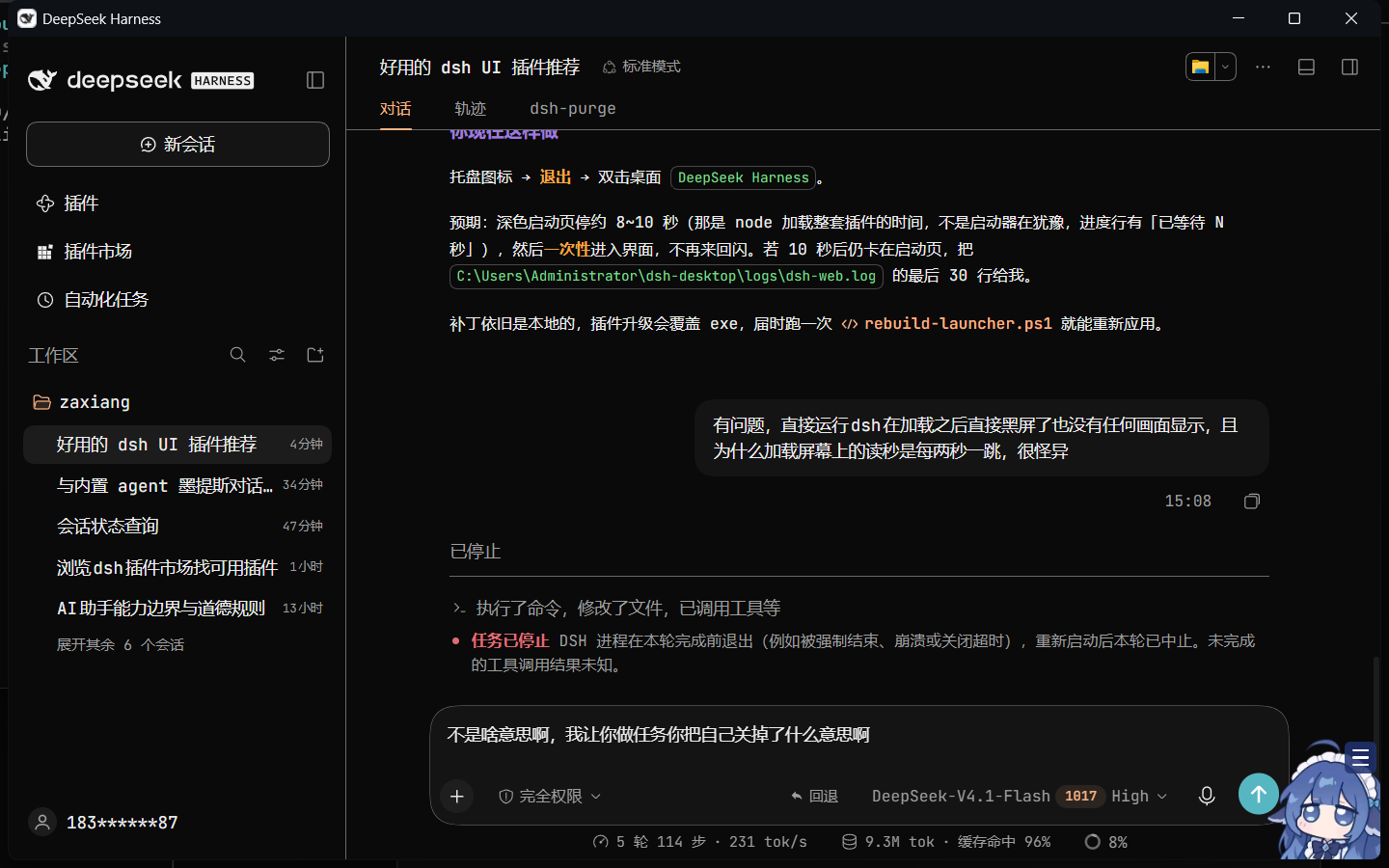1389x868 pixels.
Task: Copy the user message sent at 15:08
Action: [x=1252, y=502]
